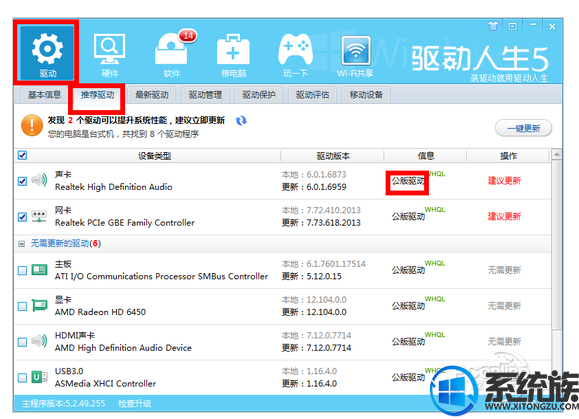The width and height of the screenshot is (579, 419).
Task: Click the ASMedia XHCI Controller device name
Action: click(x=105, y=384)
